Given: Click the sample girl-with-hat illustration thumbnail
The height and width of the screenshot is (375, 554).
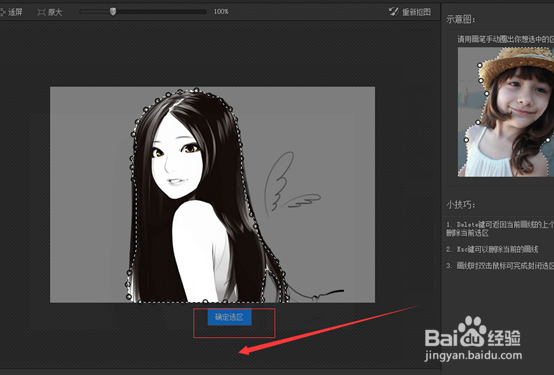Looking at the screenshot, I should pos(506,112).
